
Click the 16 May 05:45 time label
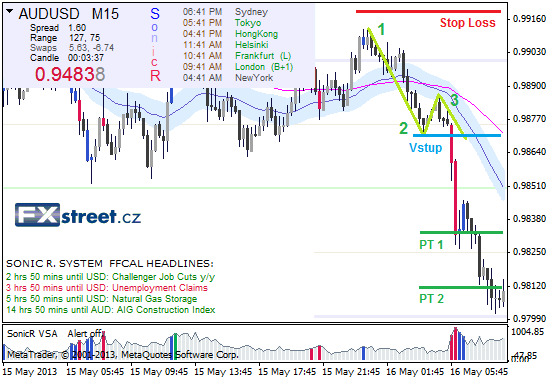pyautogui.click(x=479, y=372)
